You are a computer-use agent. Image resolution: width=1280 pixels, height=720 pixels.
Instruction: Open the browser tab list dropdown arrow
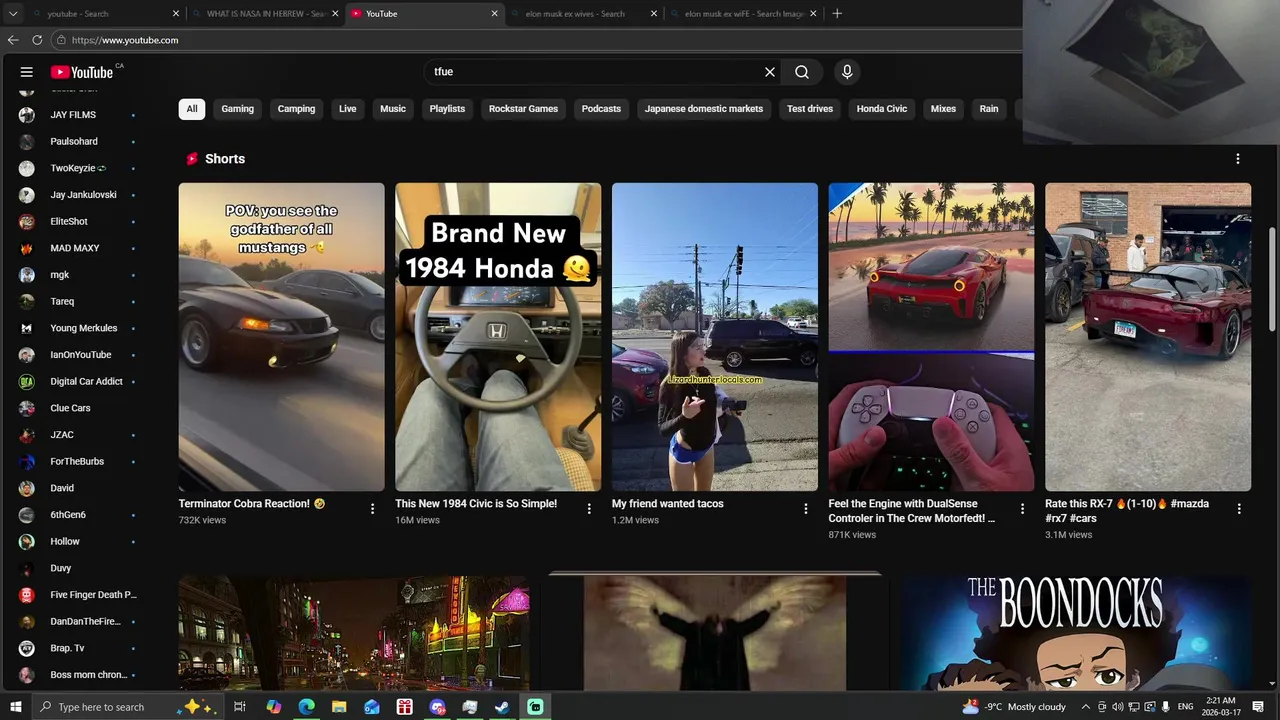13,14
